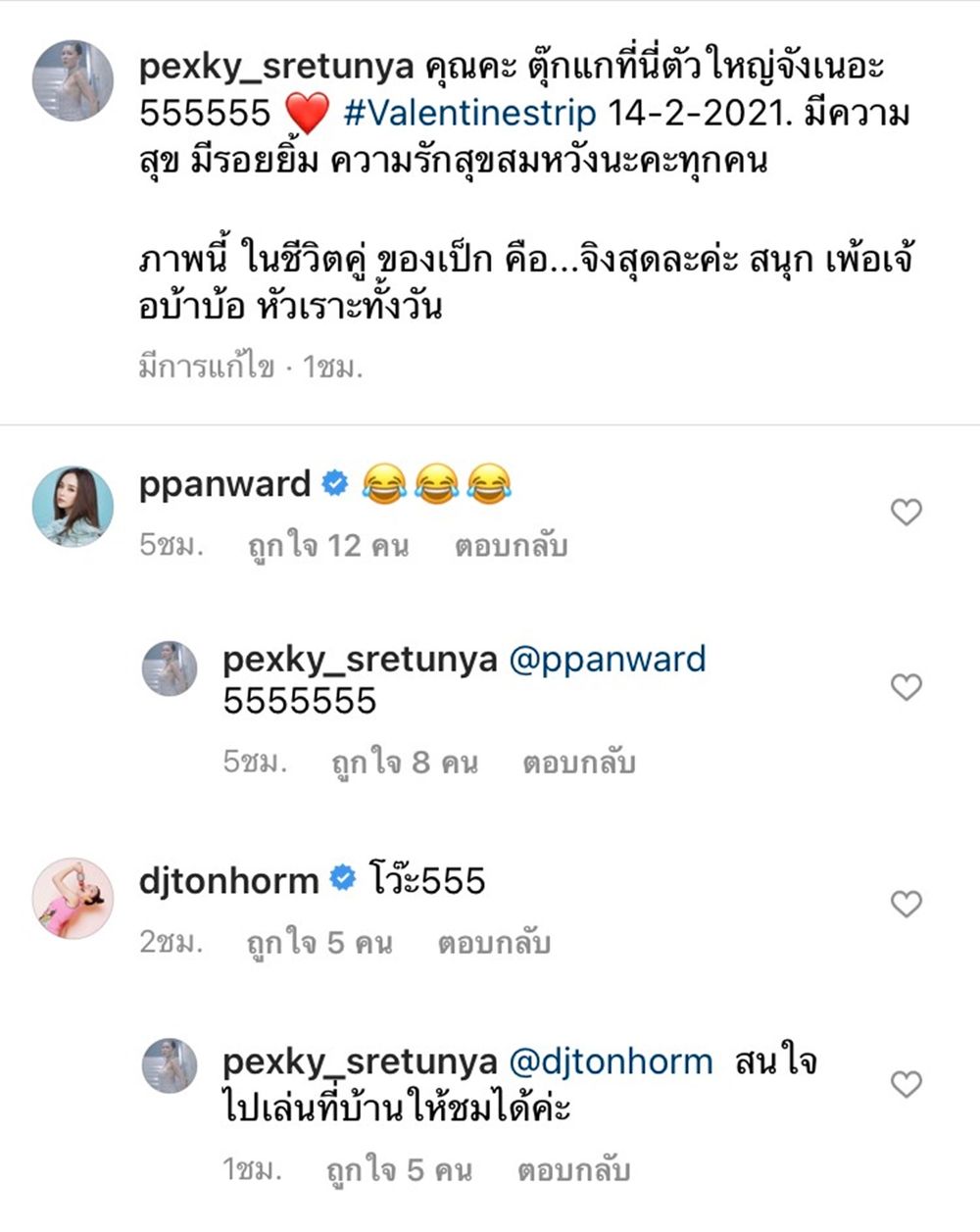Open the djtonhorm username
The image size is (980, 1232).
[x=228, y=880]
